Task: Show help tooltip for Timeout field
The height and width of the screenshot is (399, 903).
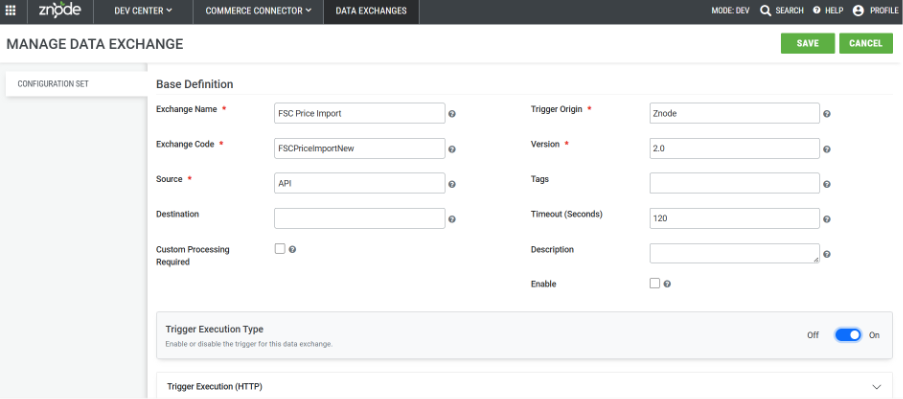Action: coord(826,219)
